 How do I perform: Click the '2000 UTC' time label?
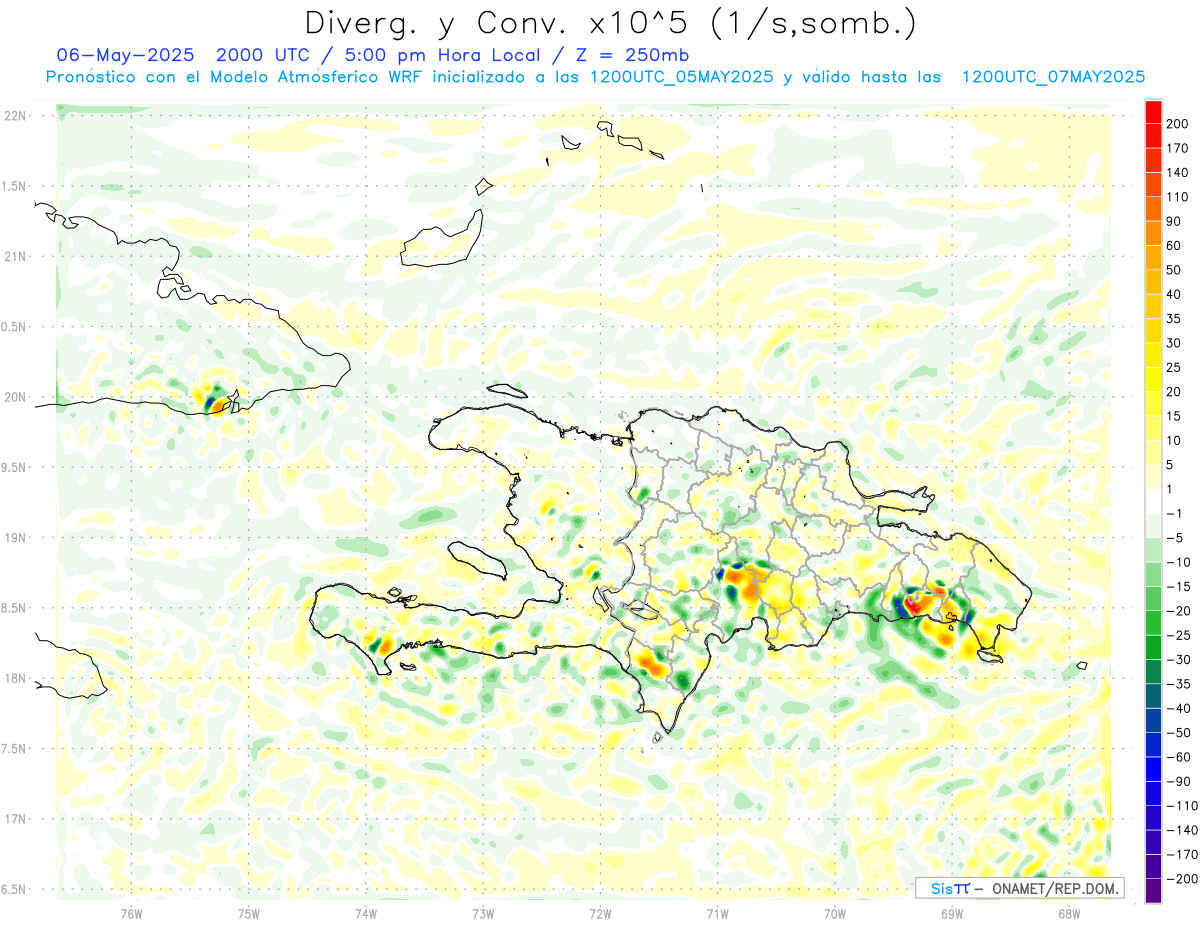click(x=266, y=54)
